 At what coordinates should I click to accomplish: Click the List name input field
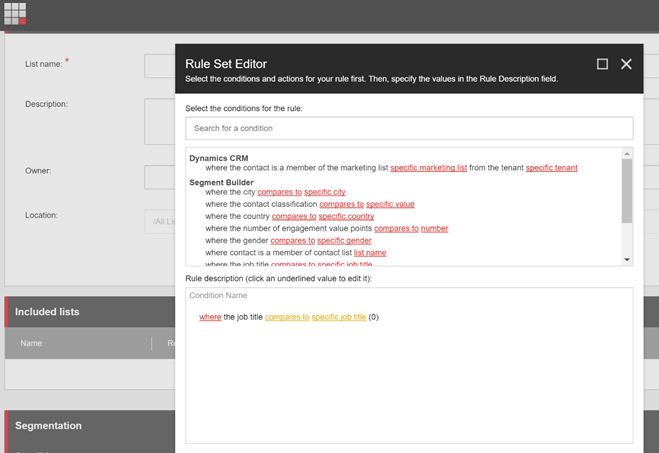tap(160, 66)
